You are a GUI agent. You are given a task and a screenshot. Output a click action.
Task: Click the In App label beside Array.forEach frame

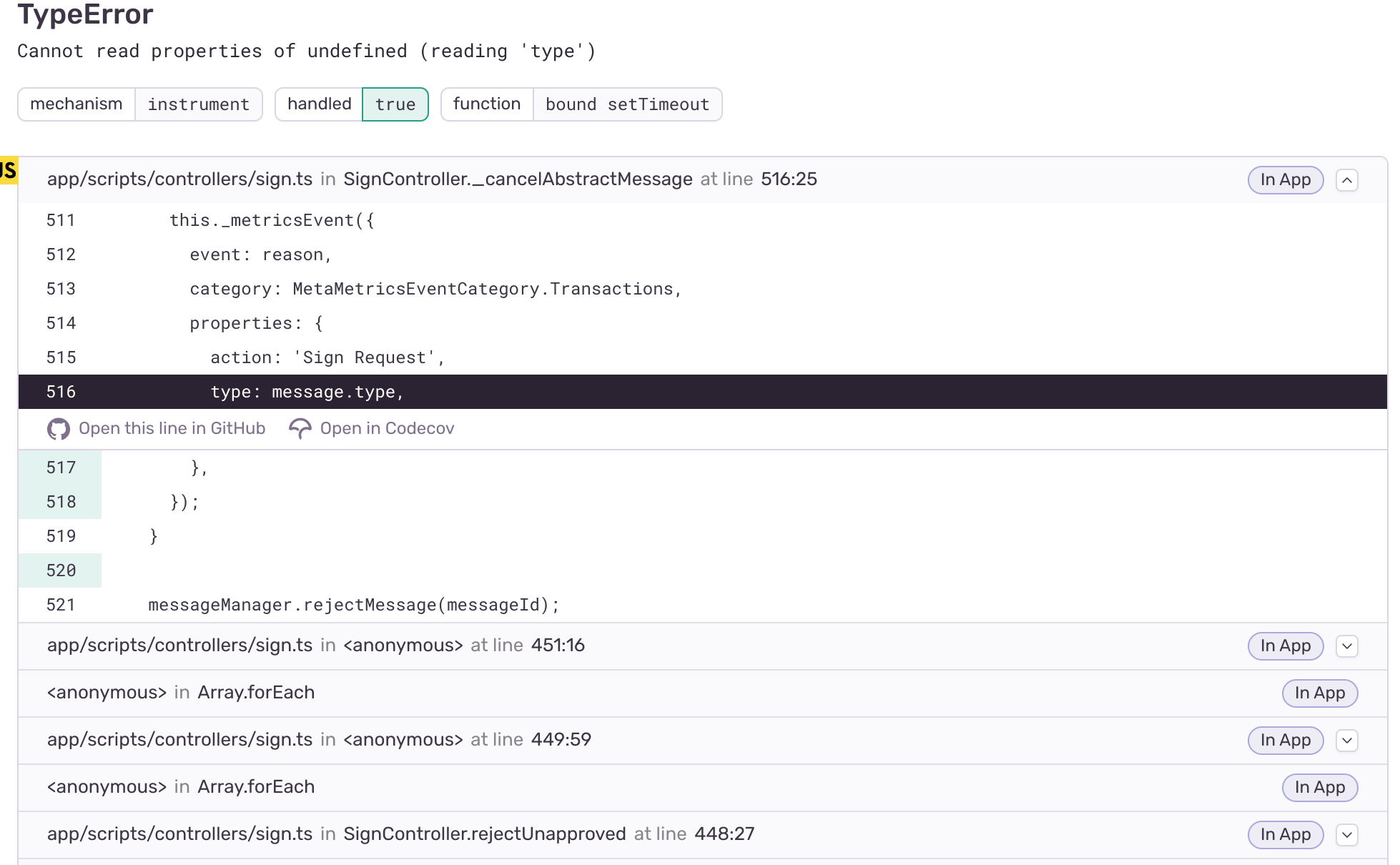pyautogui.click(x=1319, y=693)
